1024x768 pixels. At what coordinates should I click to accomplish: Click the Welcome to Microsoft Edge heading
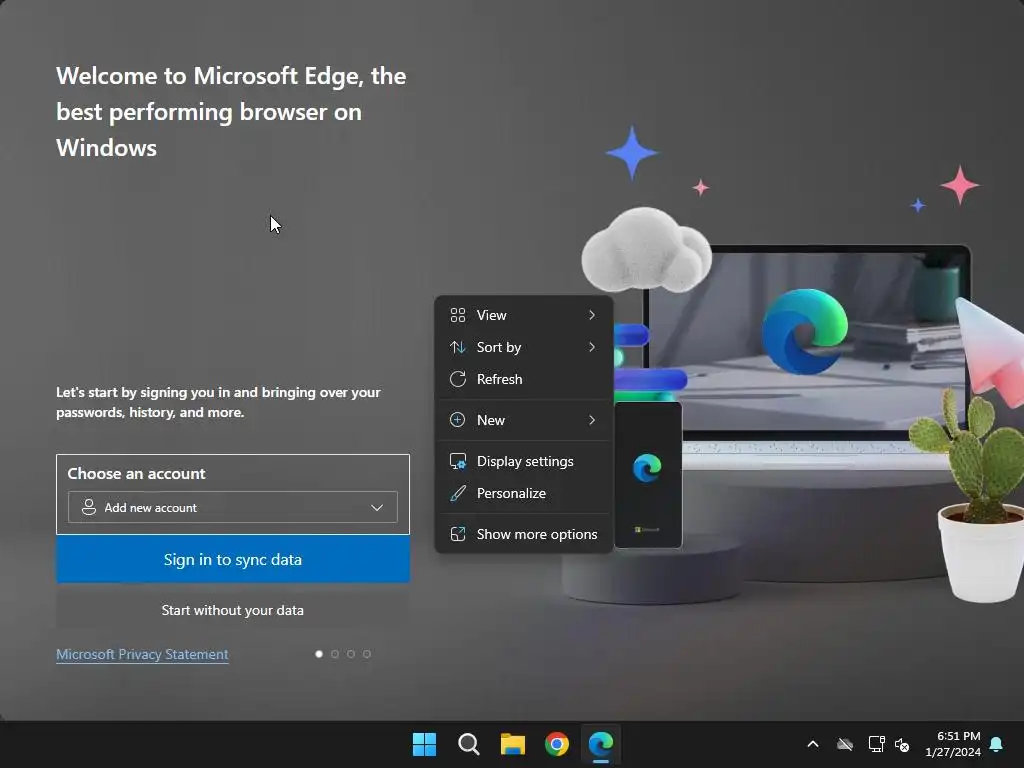231,112
